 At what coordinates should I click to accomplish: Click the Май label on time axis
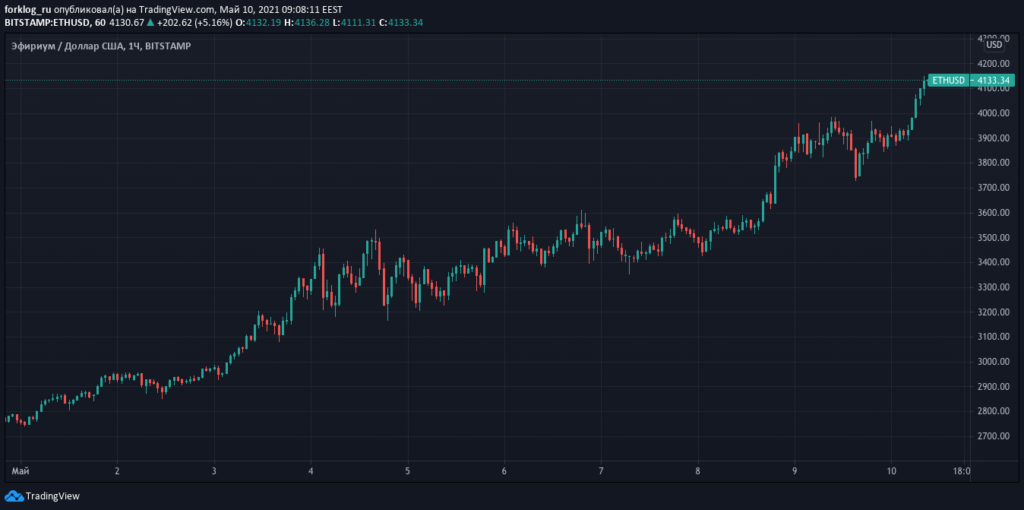pyautogui.click(x=19, y=469)
